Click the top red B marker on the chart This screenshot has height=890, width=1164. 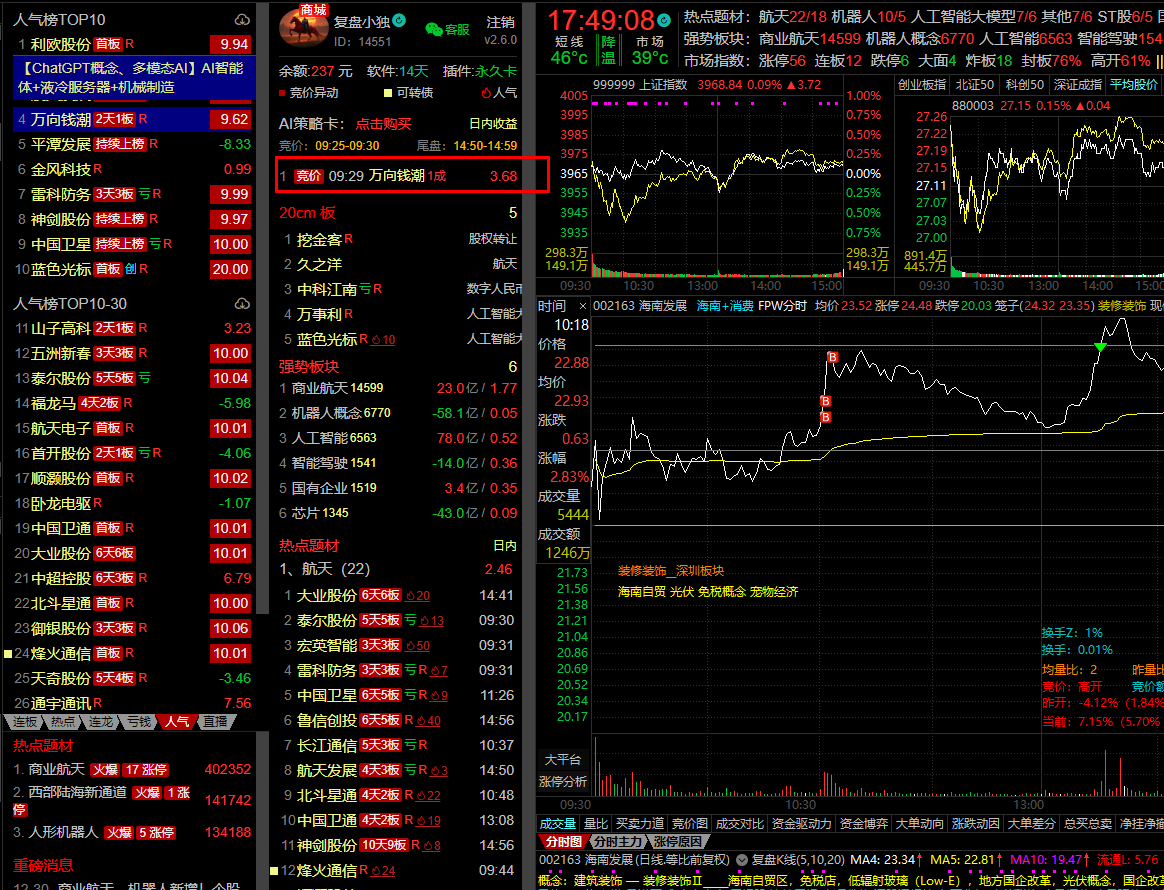coord(832,357)
